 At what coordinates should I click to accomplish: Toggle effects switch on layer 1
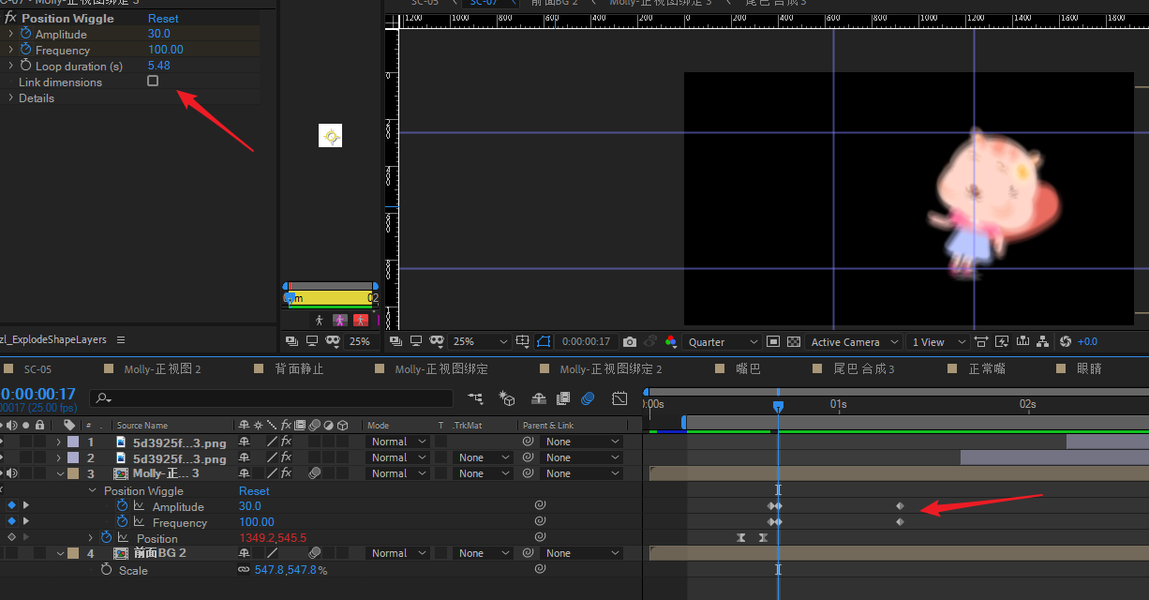pos(287,442)
